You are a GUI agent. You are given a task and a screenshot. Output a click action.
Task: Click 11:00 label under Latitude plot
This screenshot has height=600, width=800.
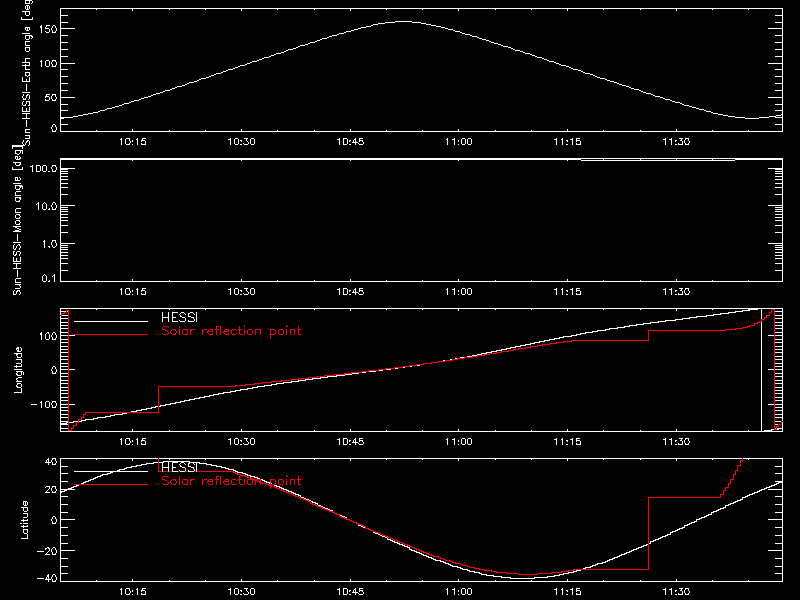tap(459, 592)
